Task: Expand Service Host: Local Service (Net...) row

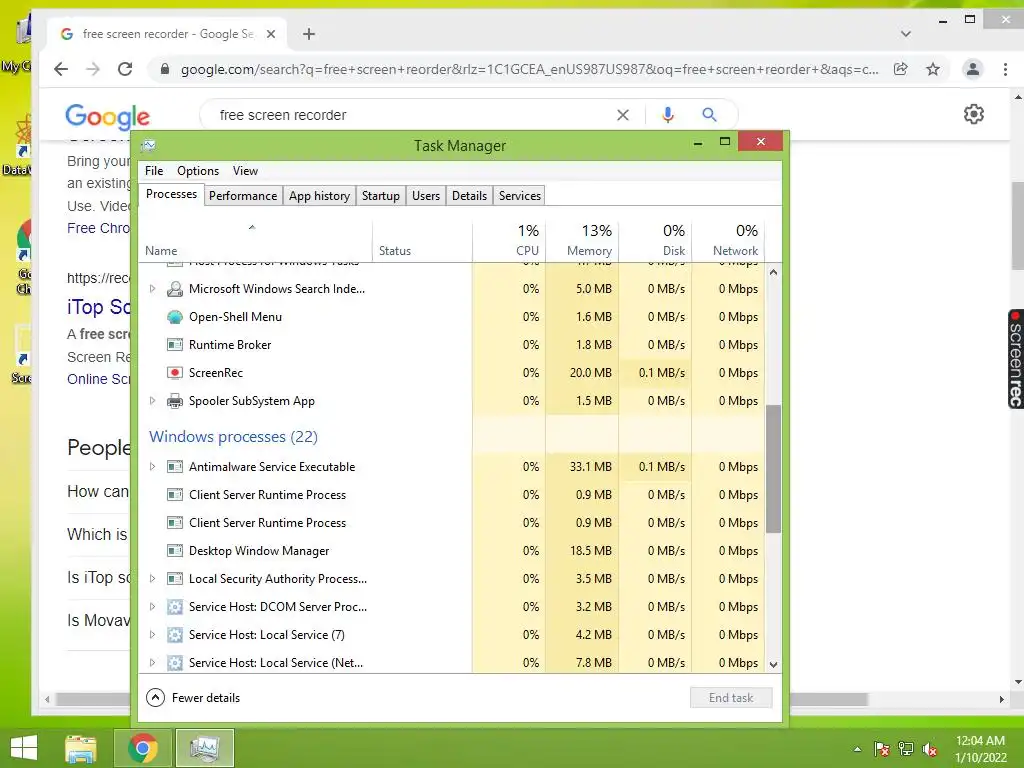Action: coord(152,663)
